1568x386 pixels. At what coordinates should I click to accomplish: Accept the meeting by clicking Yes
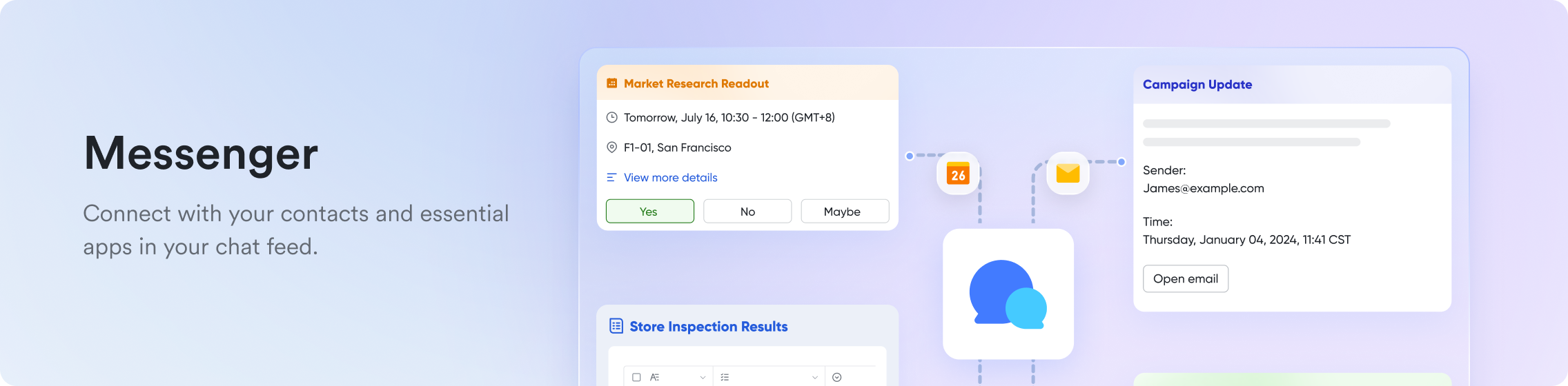(x=649, y=212)
